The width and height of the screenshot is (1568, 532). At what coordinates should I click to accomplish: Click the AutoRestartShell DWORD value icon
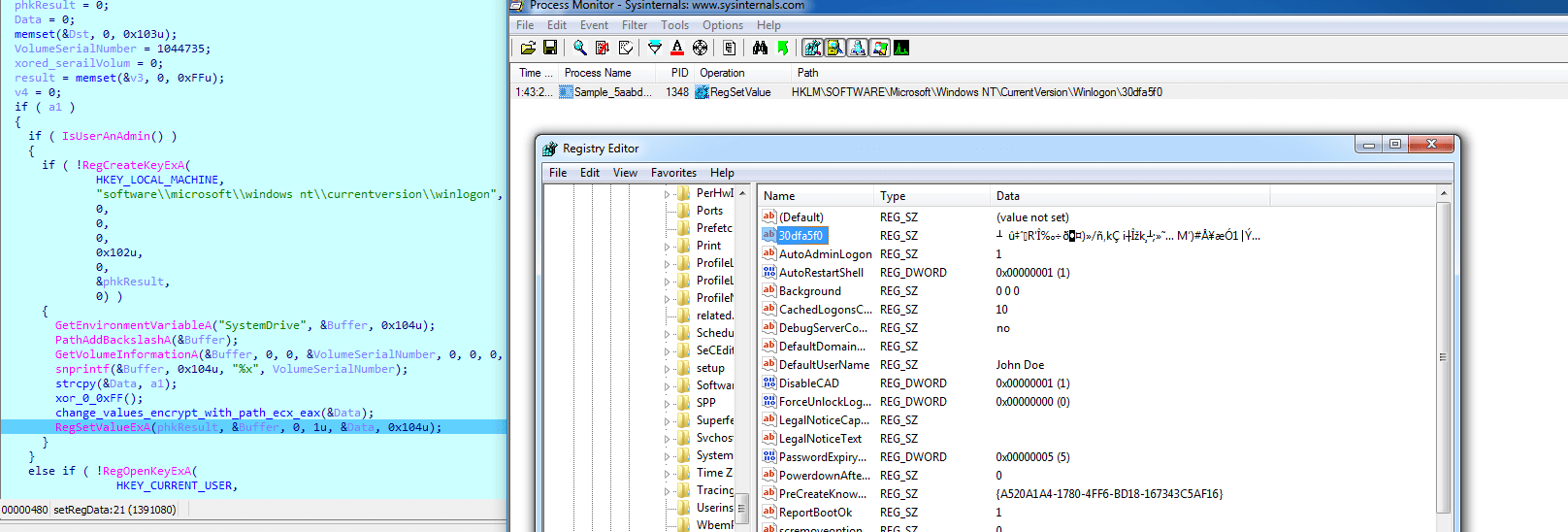769,272
